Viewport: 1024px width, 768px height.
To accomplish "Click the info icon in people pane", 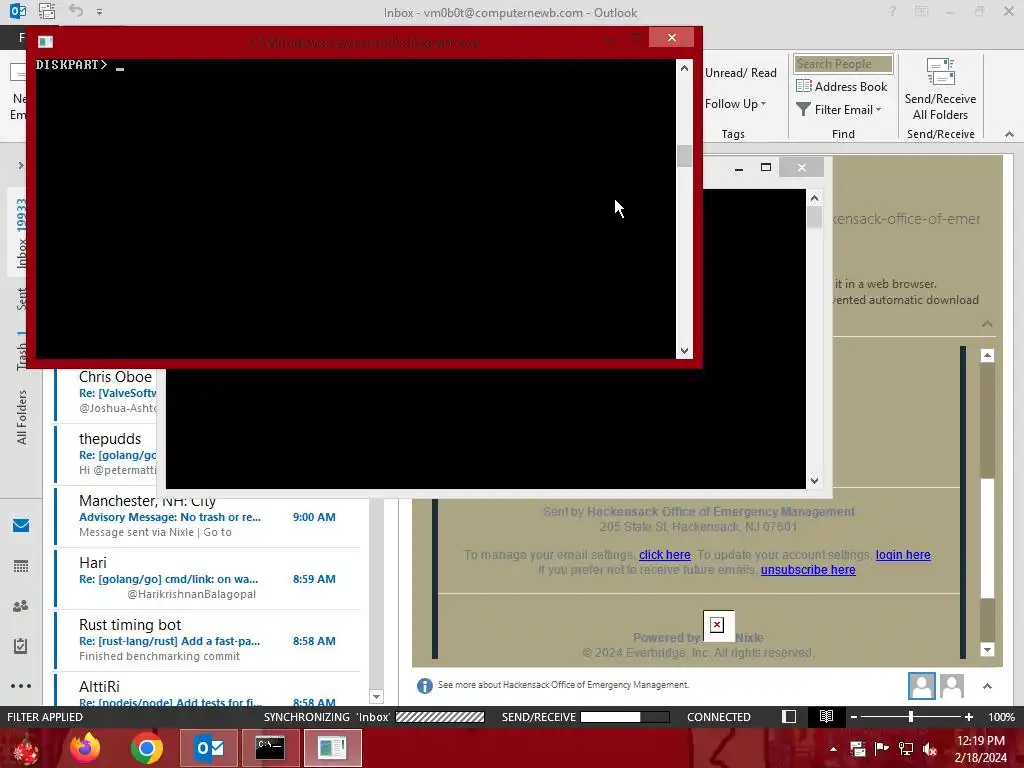I will click(x=424, y=686).
